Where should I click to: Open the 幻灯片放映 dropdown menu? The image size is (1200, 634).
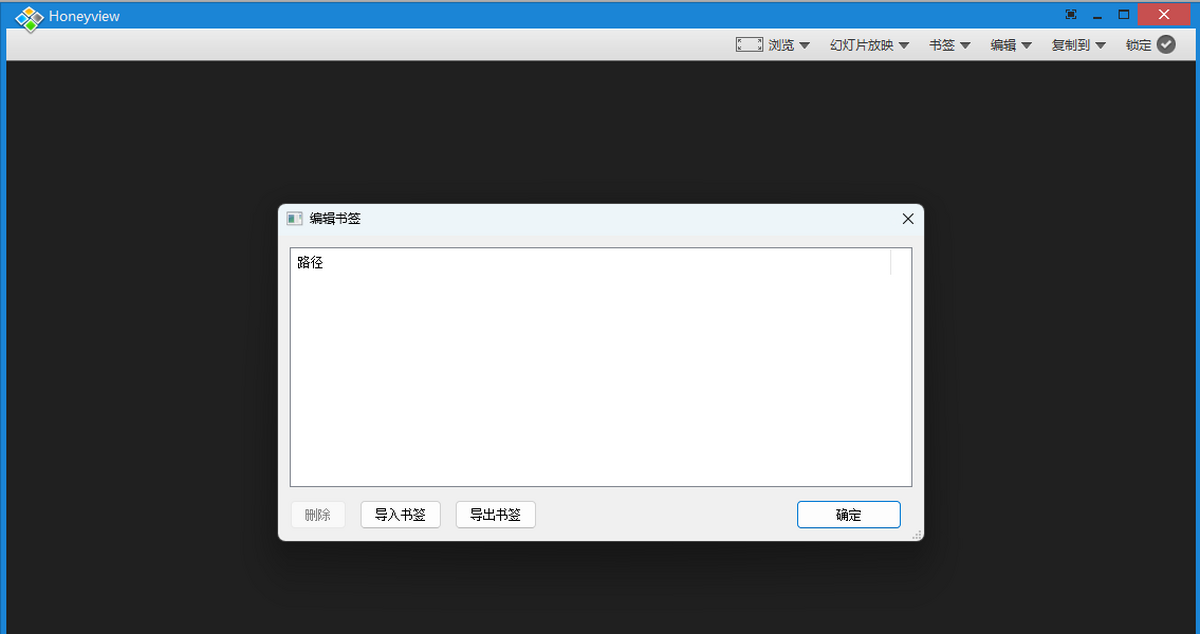869,45
